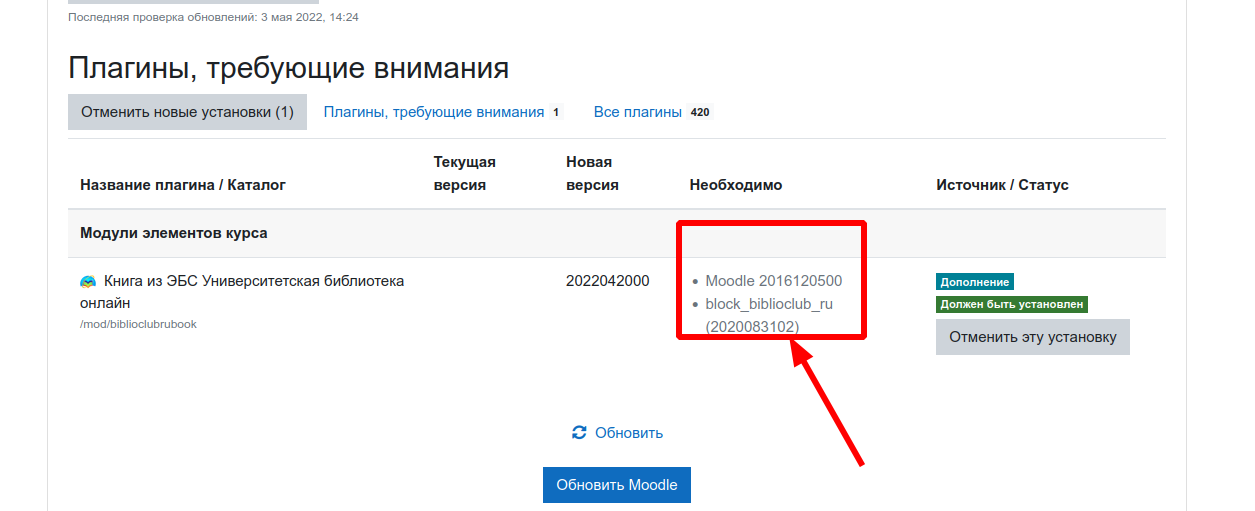Viewport: 1255px width, 511px height.
Task: Click the Источник / Статус column header
Action: (x=1002, y=185)
